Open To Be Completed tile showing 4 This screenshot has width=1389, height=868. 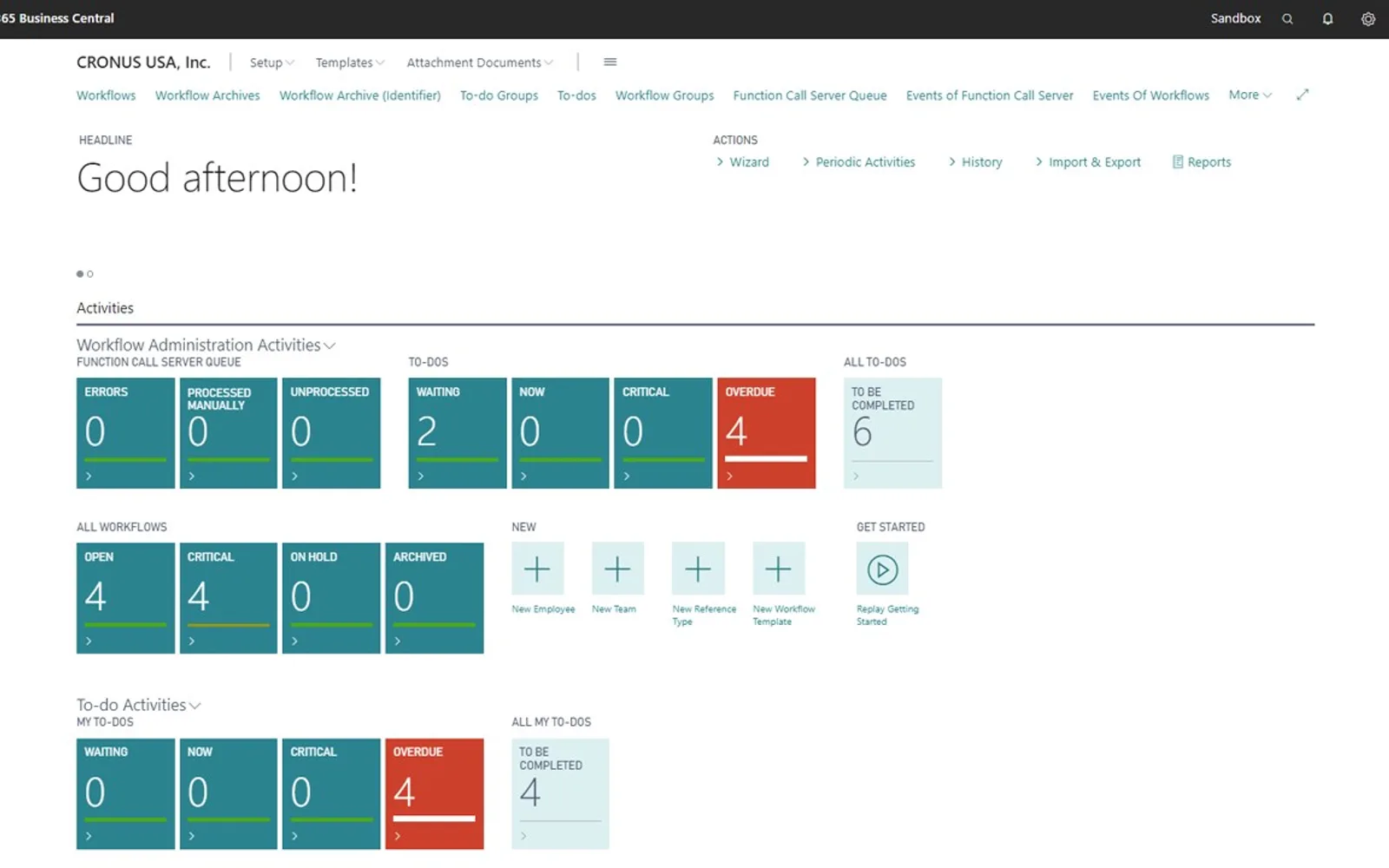coord(560,793)
